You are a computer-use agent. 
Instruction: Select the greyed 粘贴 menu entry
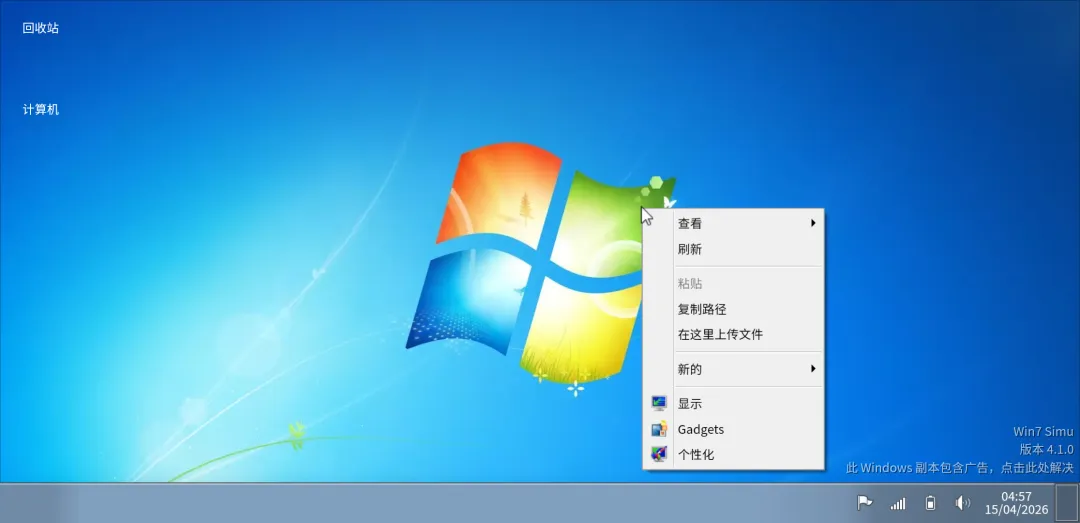[x=734, y=283]
